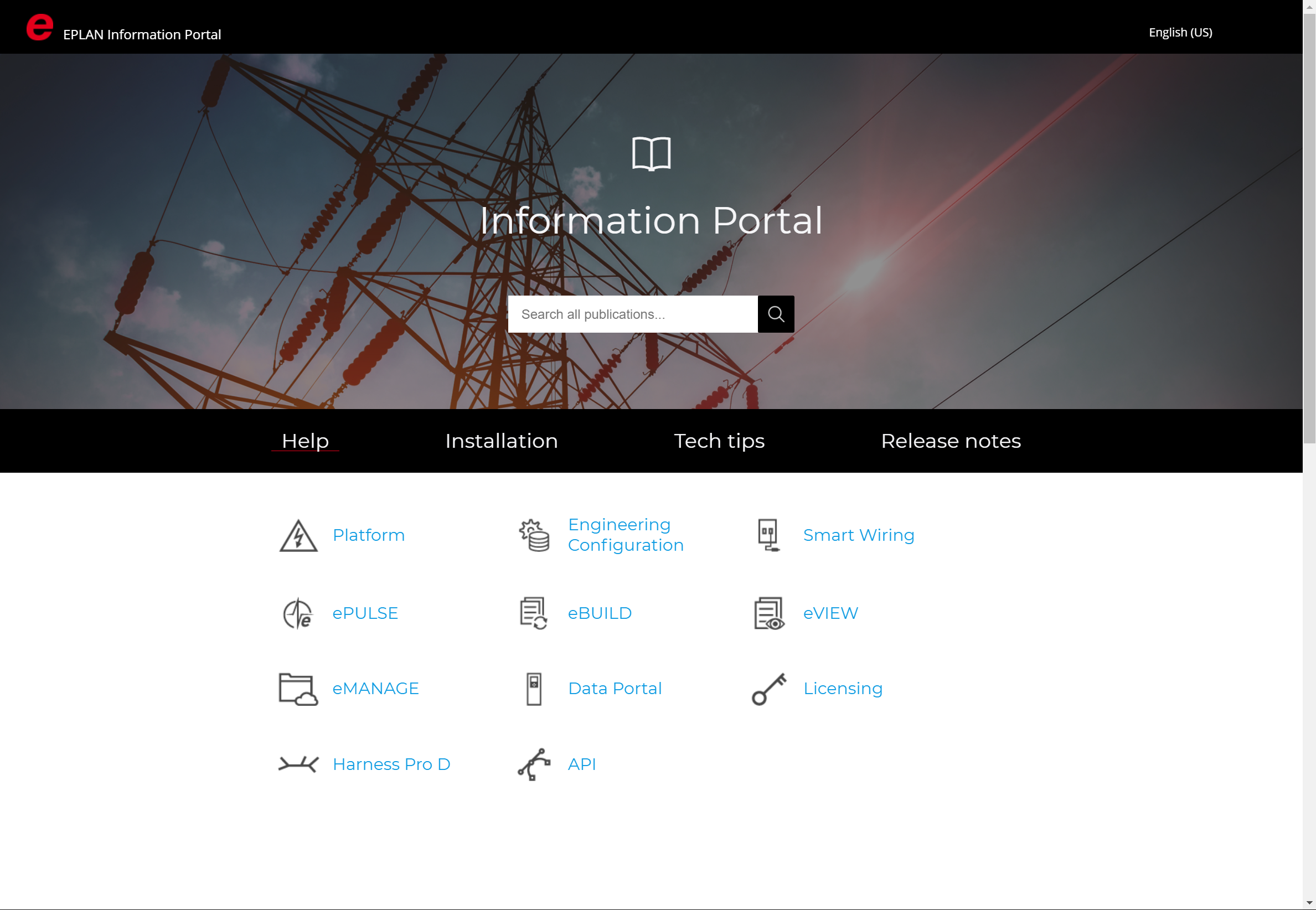Open the Smart Wiring help link
This screenshot has width=1316, height=910.
[858, 535]
